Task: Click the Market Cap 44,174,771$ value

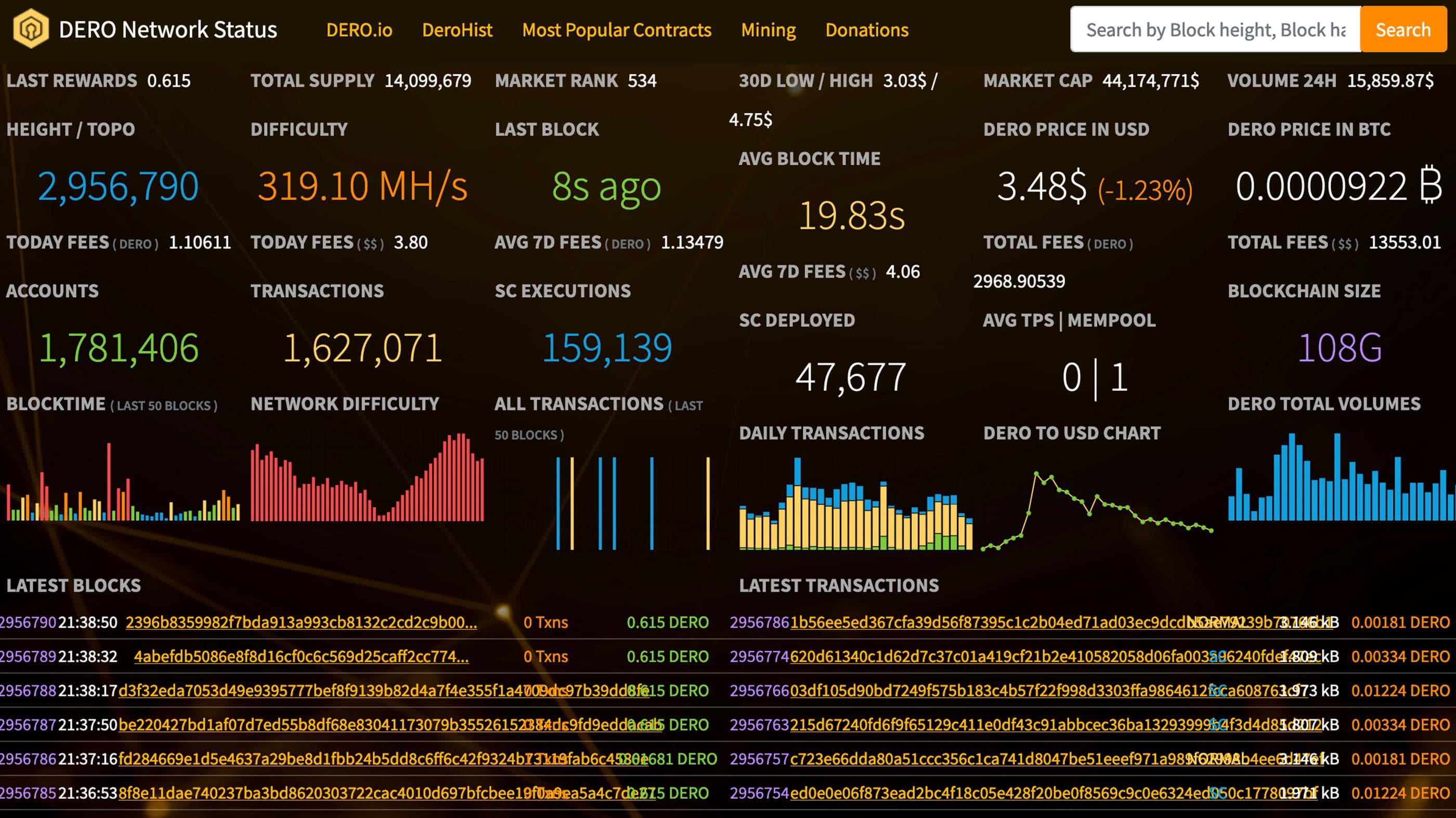Action: [x=1151, y=81]
